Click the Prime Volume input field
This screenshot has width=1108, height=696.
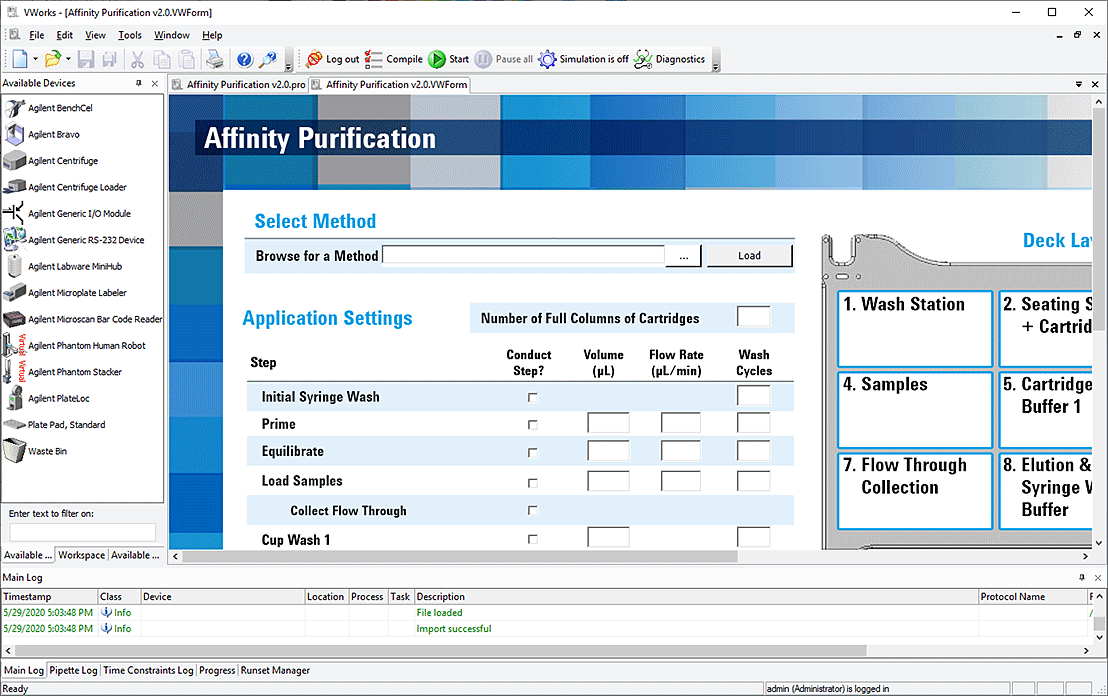tap(608, 423)
